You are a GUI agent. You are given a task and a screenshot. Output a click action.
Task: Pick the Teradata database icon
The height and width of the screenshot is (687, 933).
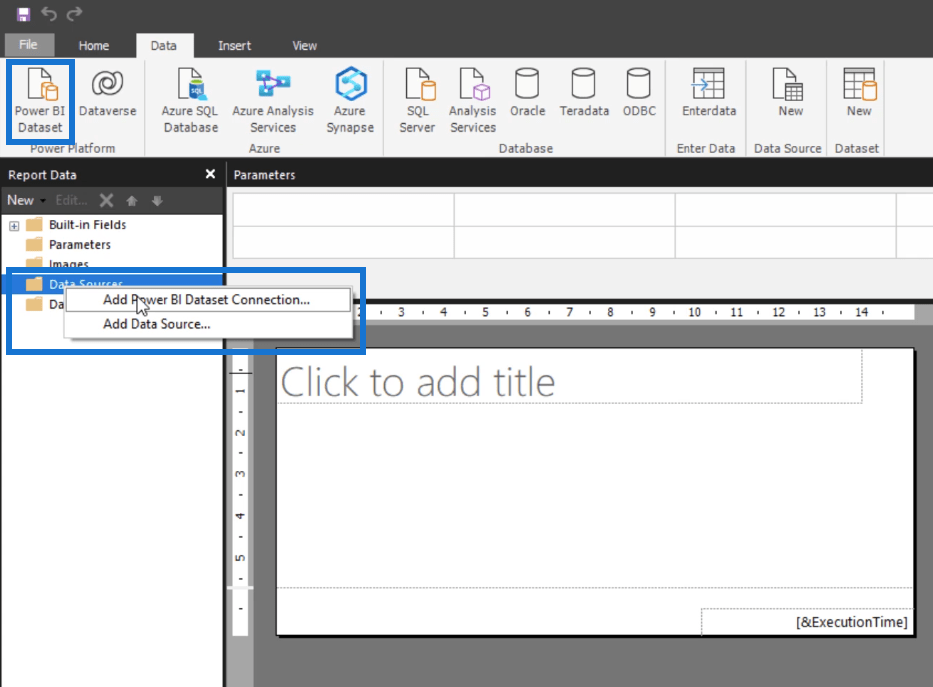584,92
